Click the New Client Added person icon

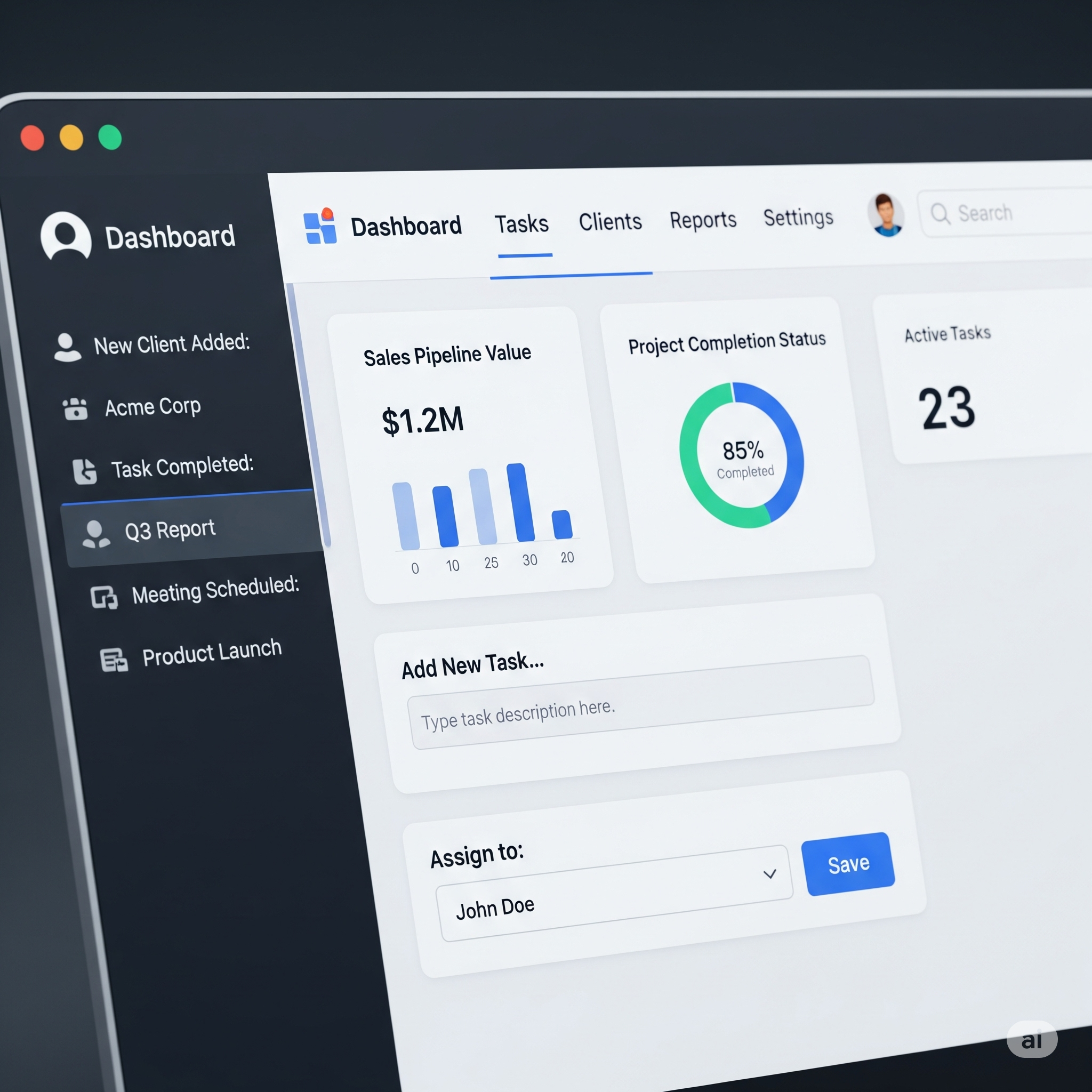click(67, 347)
